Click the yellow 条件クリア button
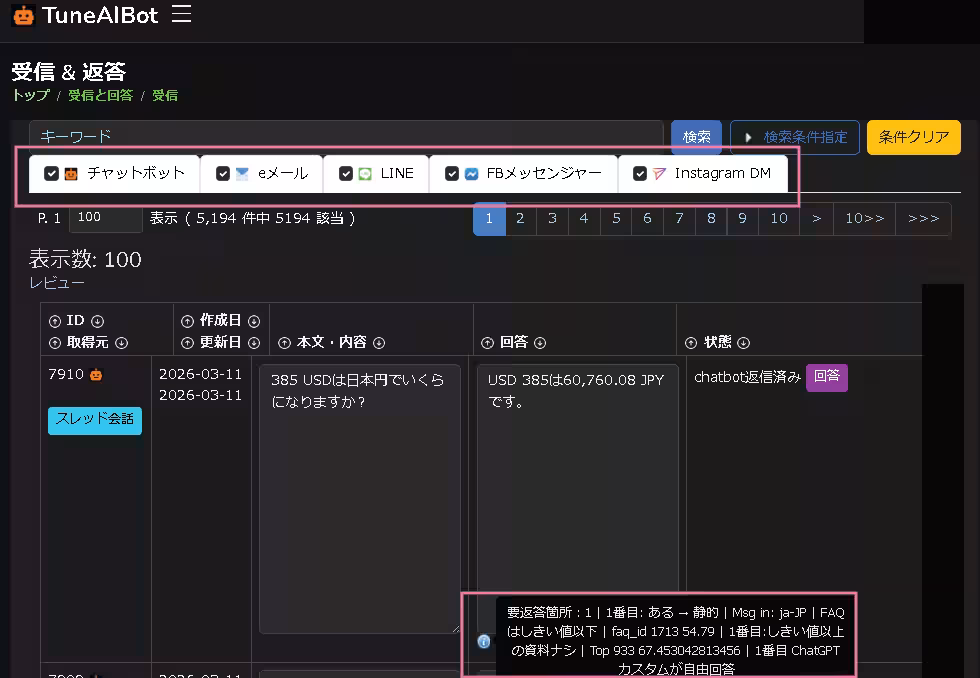The width and height of the screenshot is (980, 678). (x=913, y=137)
